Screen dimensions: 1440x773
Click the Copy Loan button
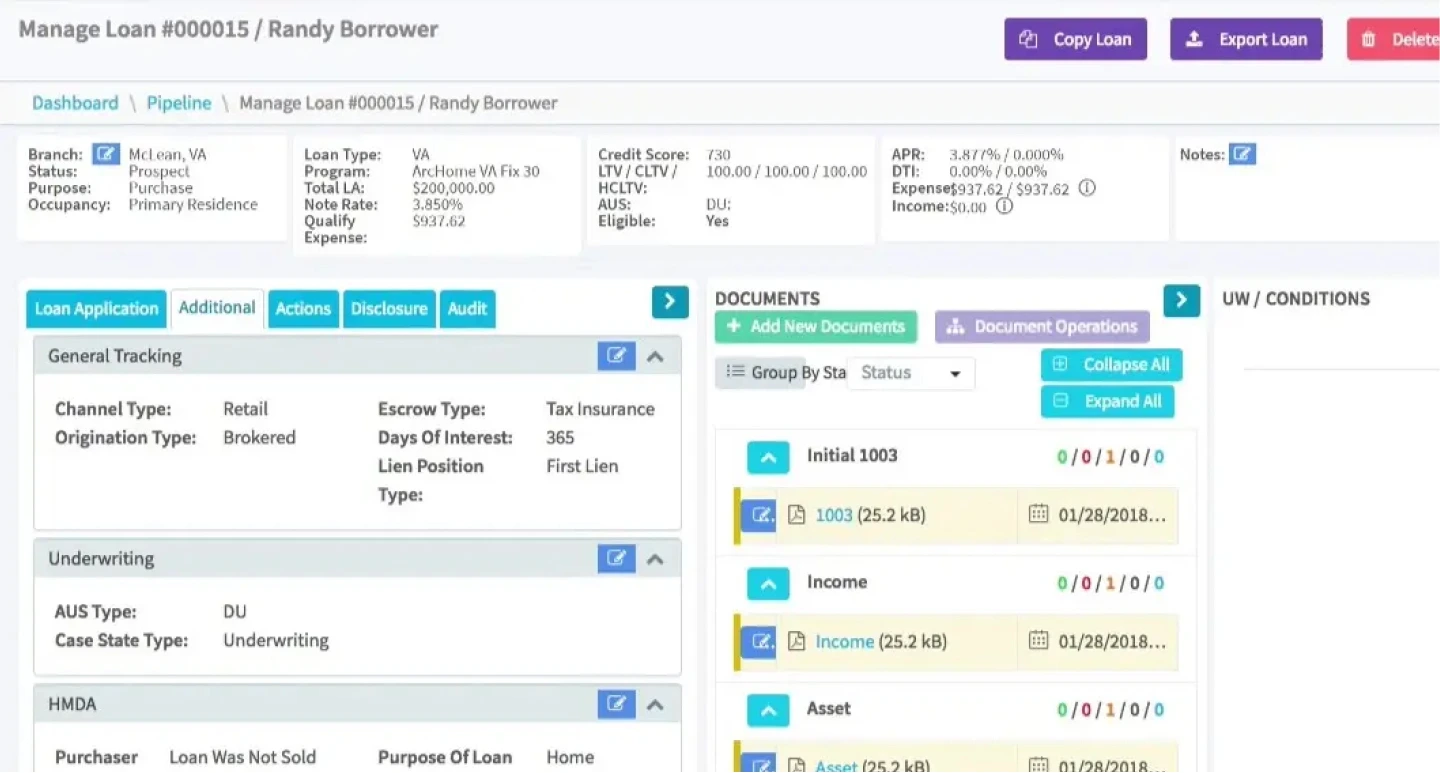coord(1075,39)
